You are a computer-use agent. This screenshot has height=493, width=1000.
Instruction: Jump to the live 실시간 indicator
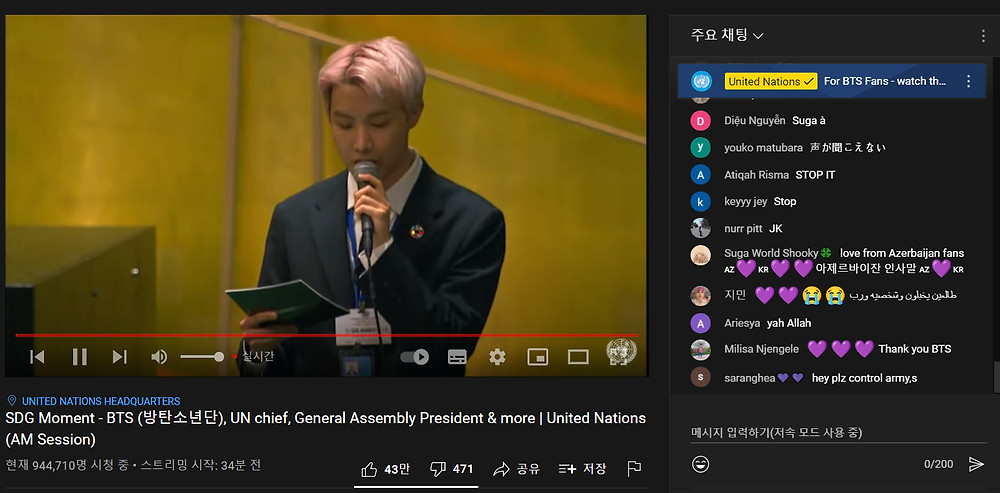[x=254, y=357]
